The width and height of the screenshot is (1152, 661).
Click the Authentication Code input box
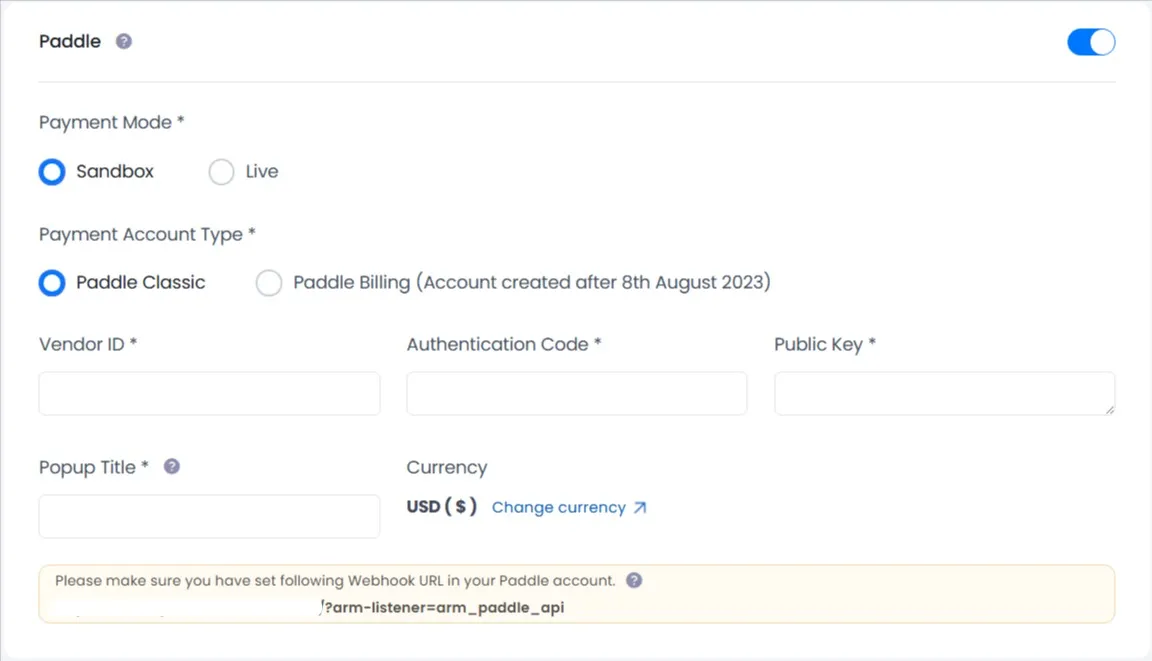click(576, 393)
